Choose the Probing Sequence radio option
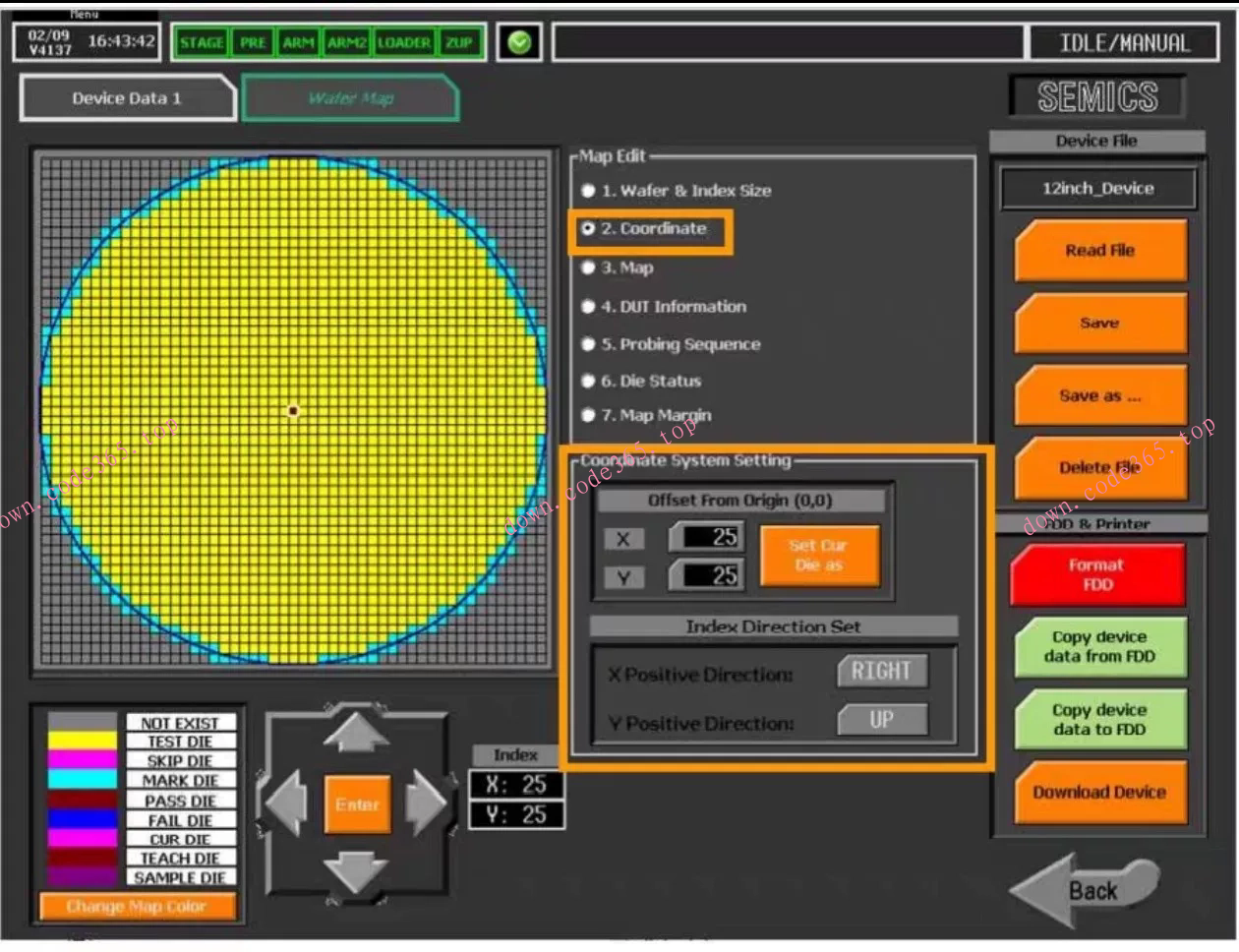This screenshot has width=1239, height=952. pyautogui.click(x=588, y=344)
